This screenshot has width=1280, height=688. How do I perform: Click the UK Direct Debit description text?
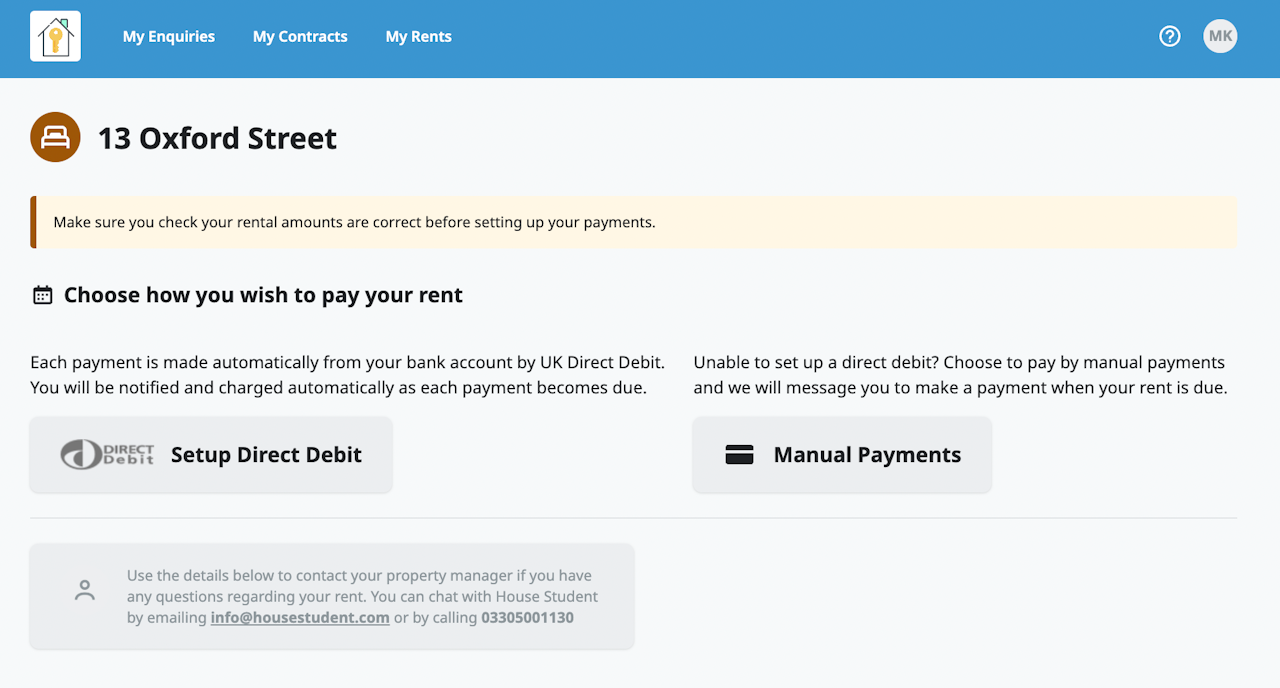347,375
